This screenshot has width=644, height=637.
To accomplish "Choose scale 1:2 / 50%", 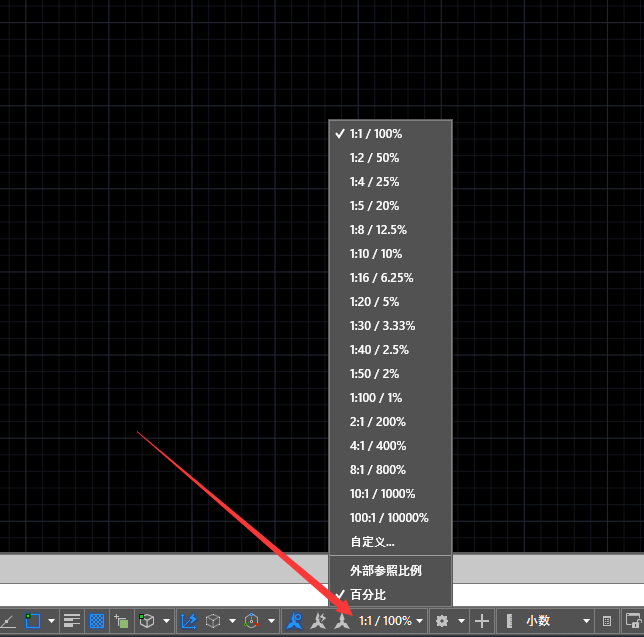I will tap(390, 158).
